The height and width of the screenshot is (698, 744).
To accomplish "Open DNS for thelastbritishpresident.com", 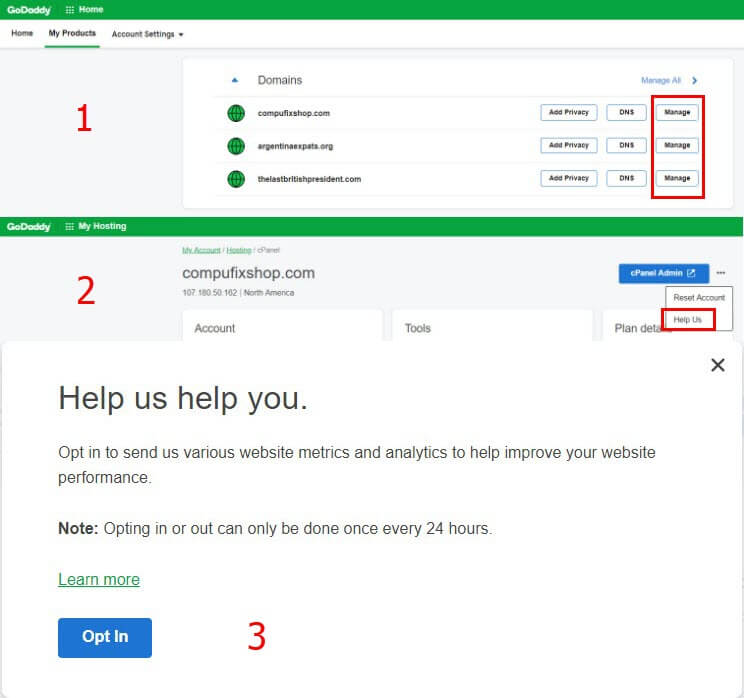I will coord(626,178).
